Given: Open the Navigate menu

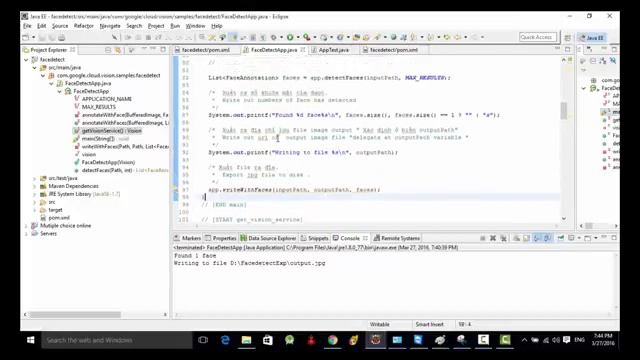Looking at the screenshot, I should 110,26.
